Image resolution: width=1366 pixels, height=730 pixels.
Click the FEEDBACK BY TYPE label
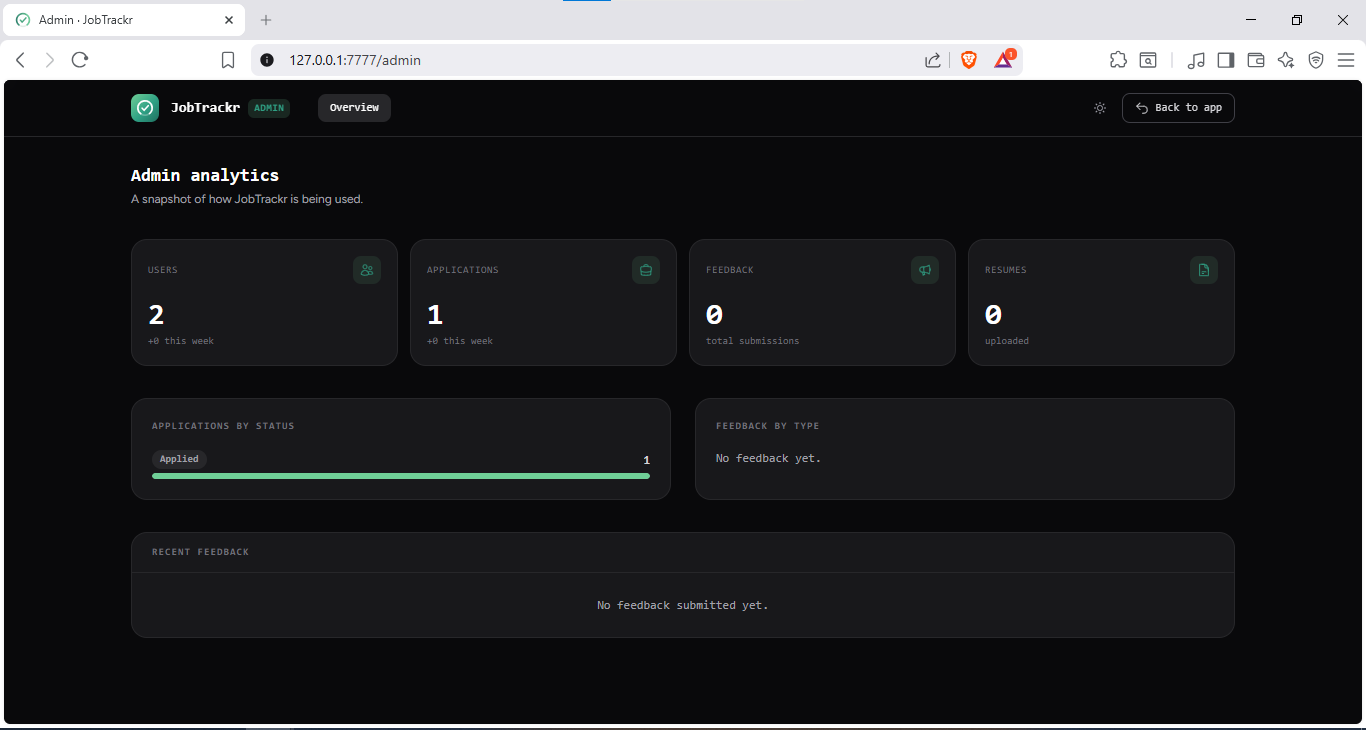768,426
